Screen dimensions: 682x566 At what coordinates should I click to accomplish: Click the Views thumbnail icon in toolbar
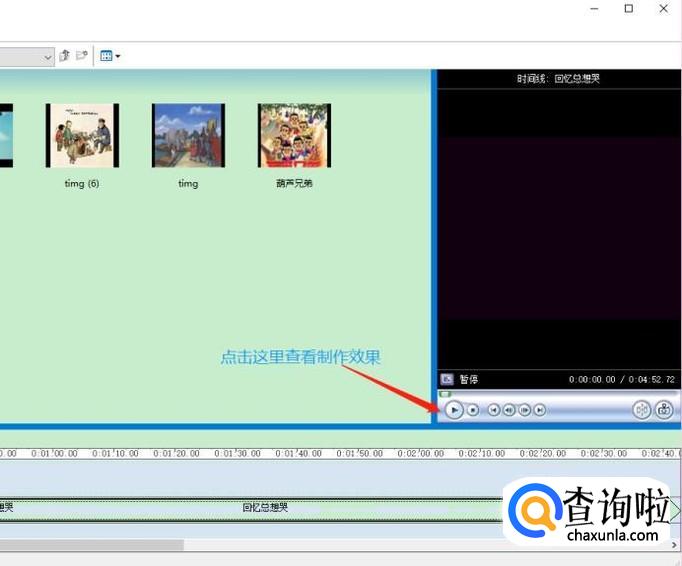(106, 56)
